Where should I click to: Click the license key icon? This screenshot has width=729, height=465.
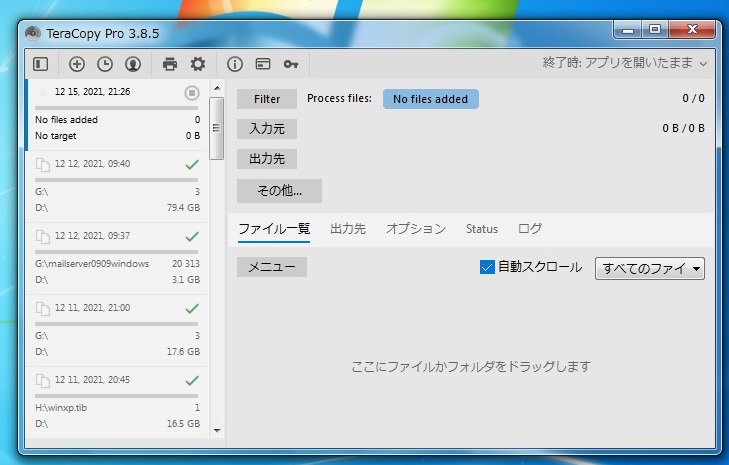tap(291, 64)
